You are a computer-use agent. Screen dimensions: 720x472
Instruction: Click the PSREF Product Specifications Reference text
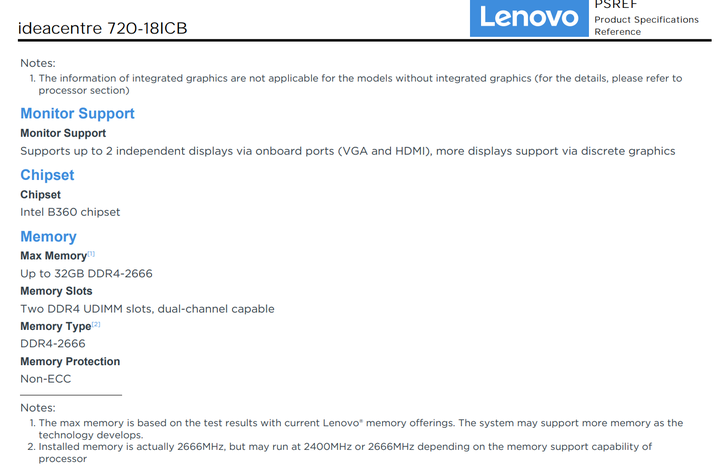pyautogui.click(x=646, y=18)
